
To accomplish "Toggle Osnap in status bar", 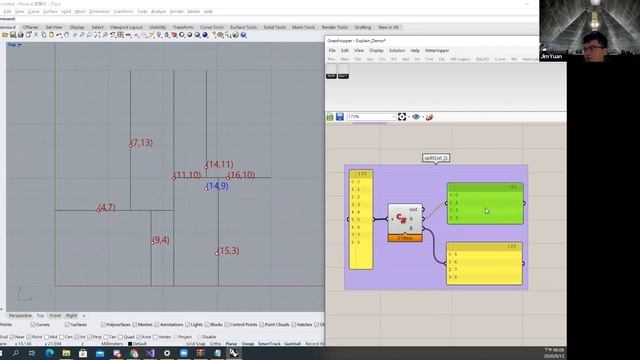I will [x=247, y=344].
